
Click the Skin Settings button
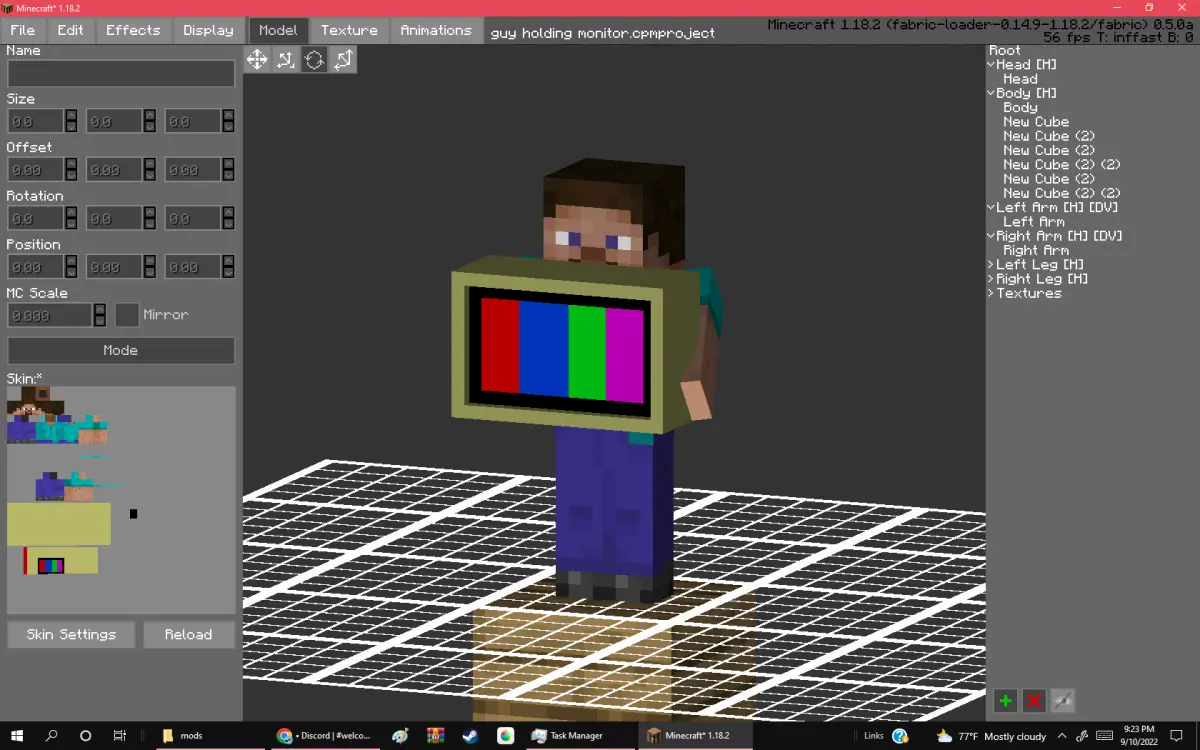pos(71,634)
